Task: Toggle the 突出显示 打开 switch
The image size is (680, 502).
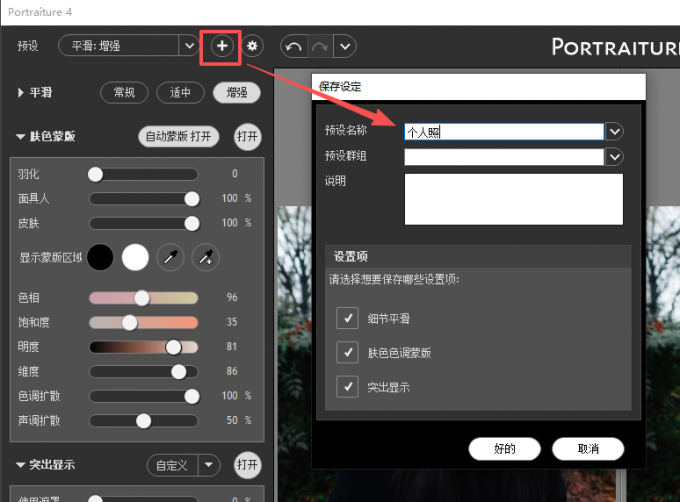Action: click(x=247, y=465)
